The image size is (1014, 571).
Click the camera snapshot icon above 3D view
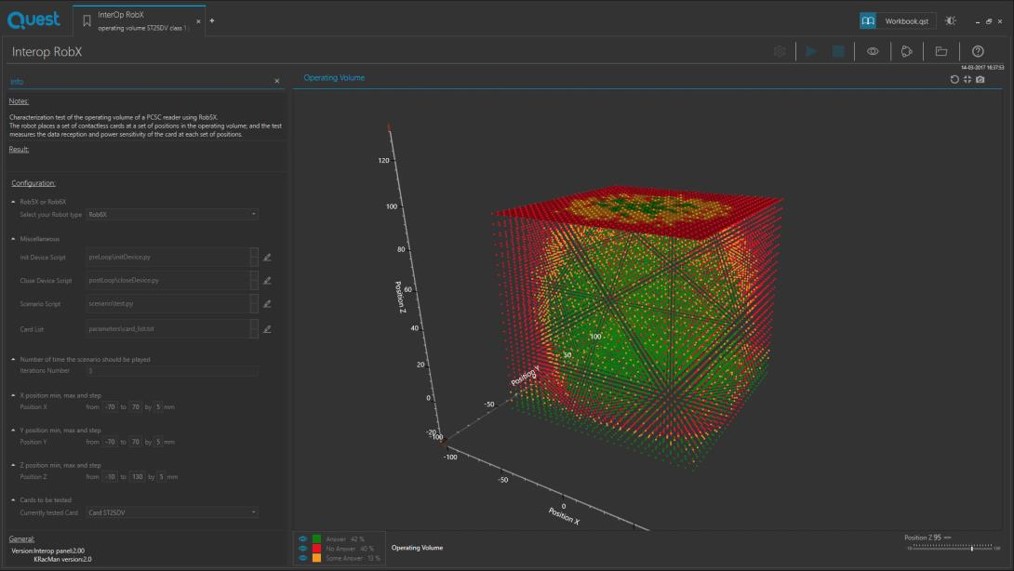pos(980,79)
